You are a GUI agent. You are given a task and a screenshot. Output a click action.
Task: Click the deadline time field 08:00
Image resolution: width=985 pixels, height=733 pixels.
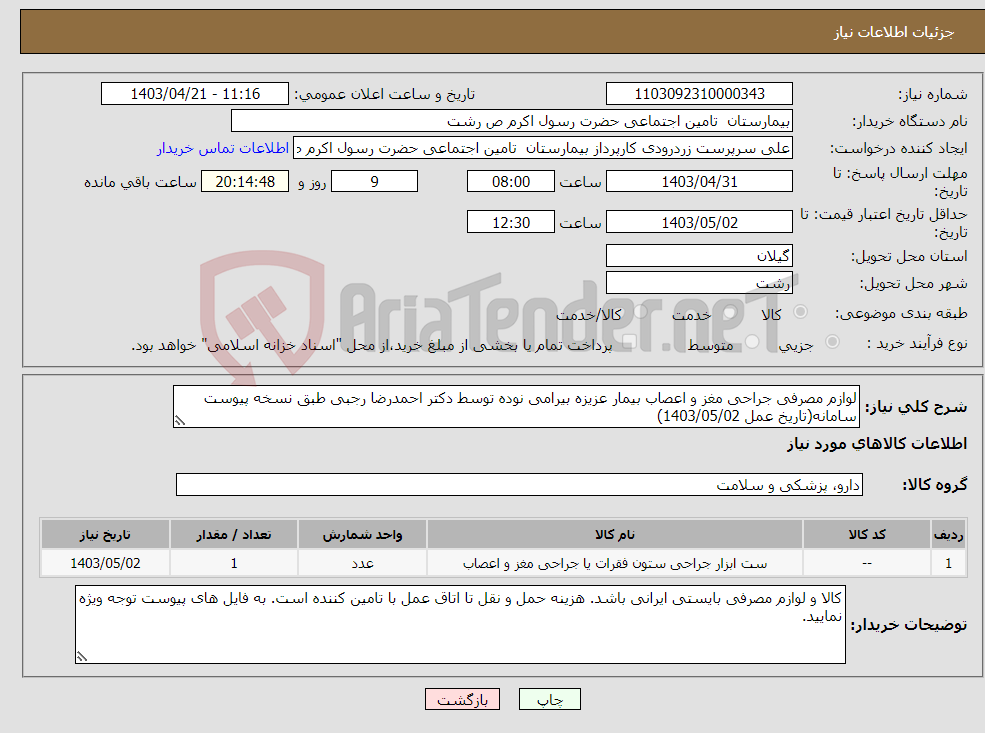pyautogui.click(x=511, y=182)
